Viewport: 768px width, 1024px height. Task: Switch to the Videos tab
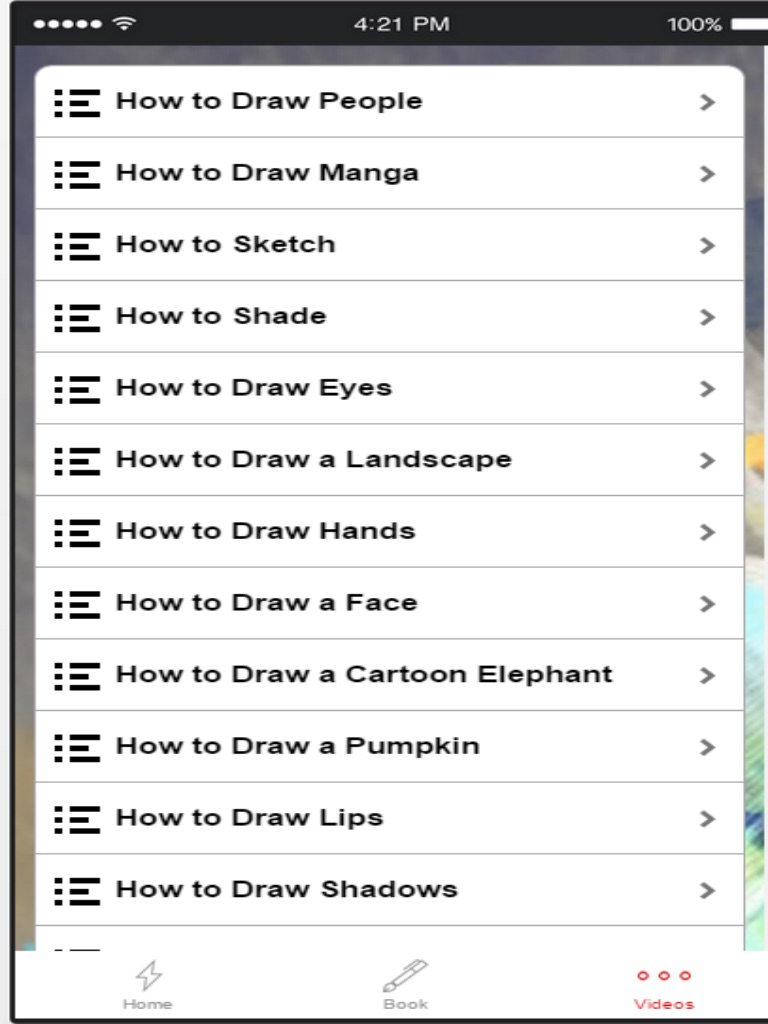tap(664, 986)
